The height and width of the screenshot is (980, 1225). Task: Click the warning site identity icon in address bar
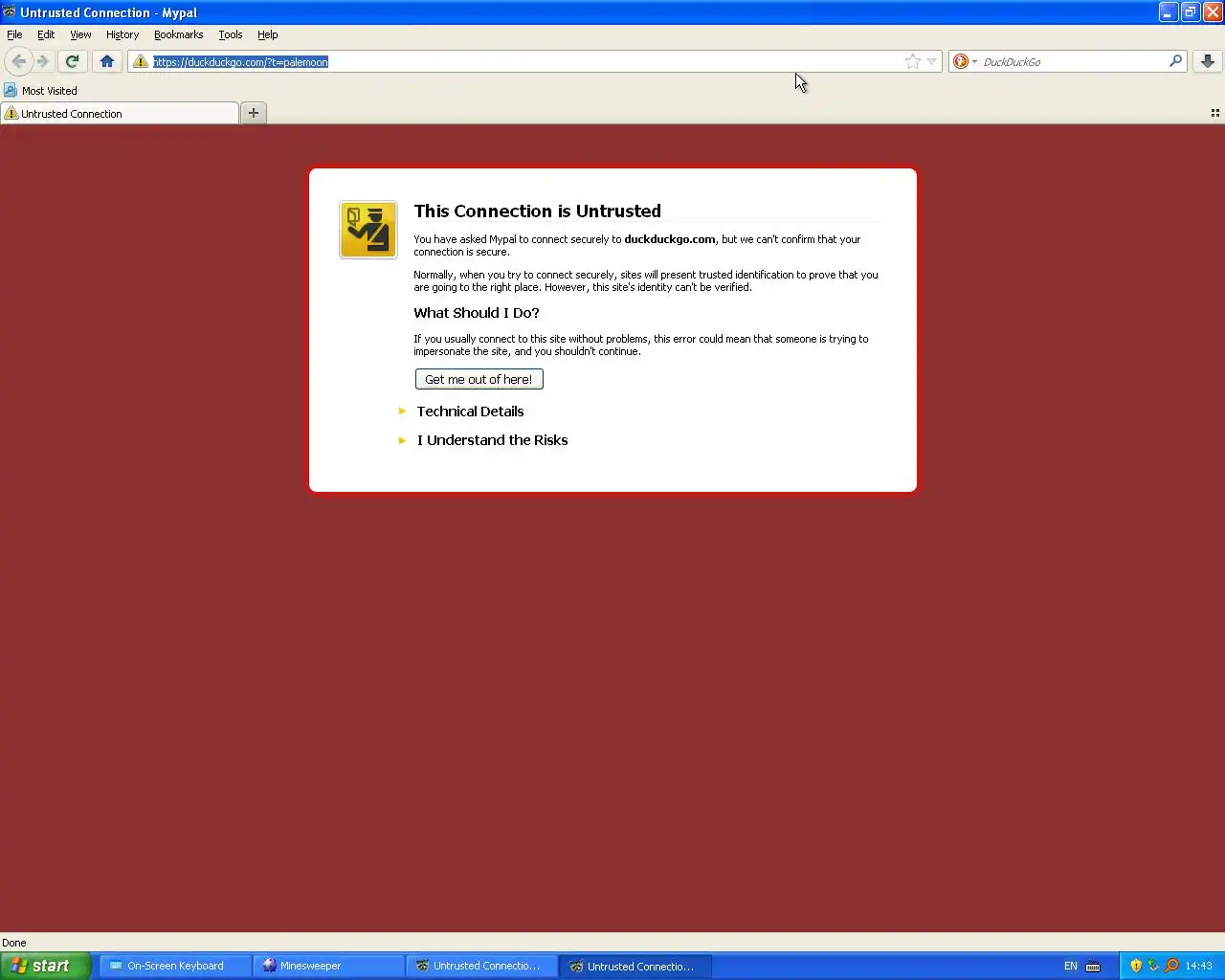tap(141, 61)
